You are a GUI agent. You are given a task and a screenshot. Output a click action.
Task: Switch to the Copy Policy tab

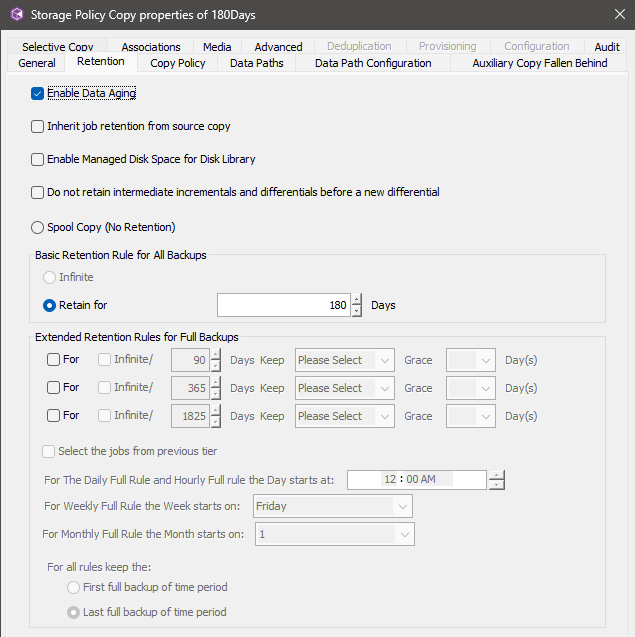178,63
